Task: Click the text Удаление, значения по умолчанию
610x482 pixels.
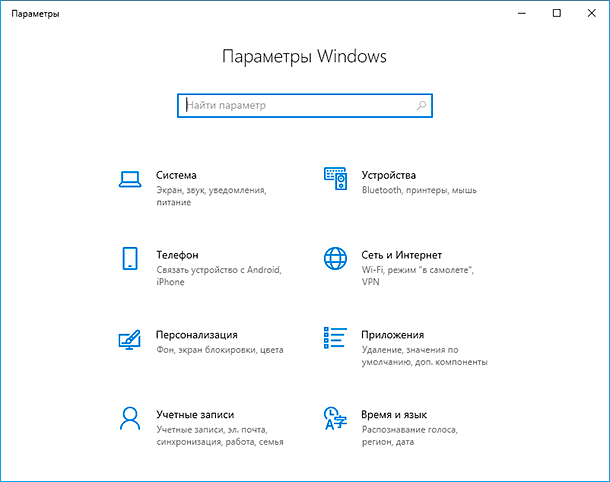Action: tap(424, 356)
